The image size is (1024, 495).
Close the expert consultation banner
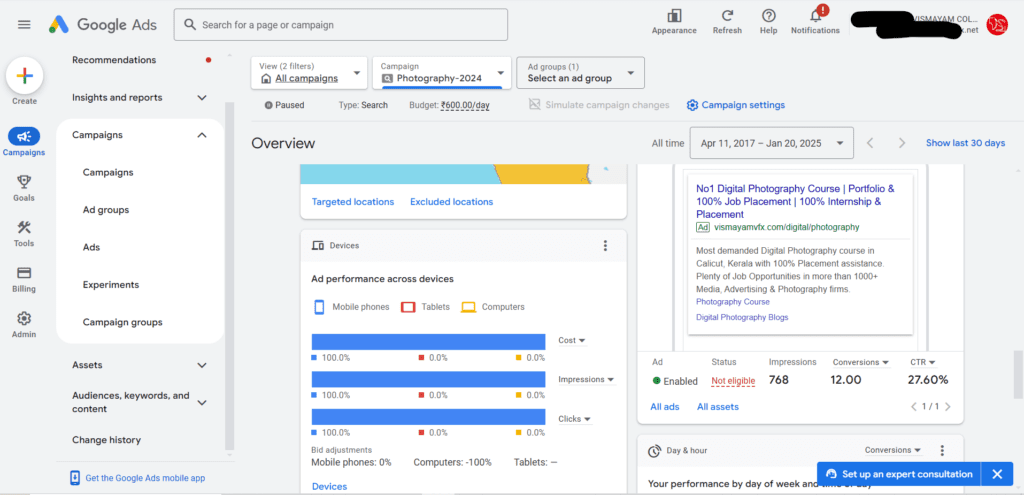point(997,474)
